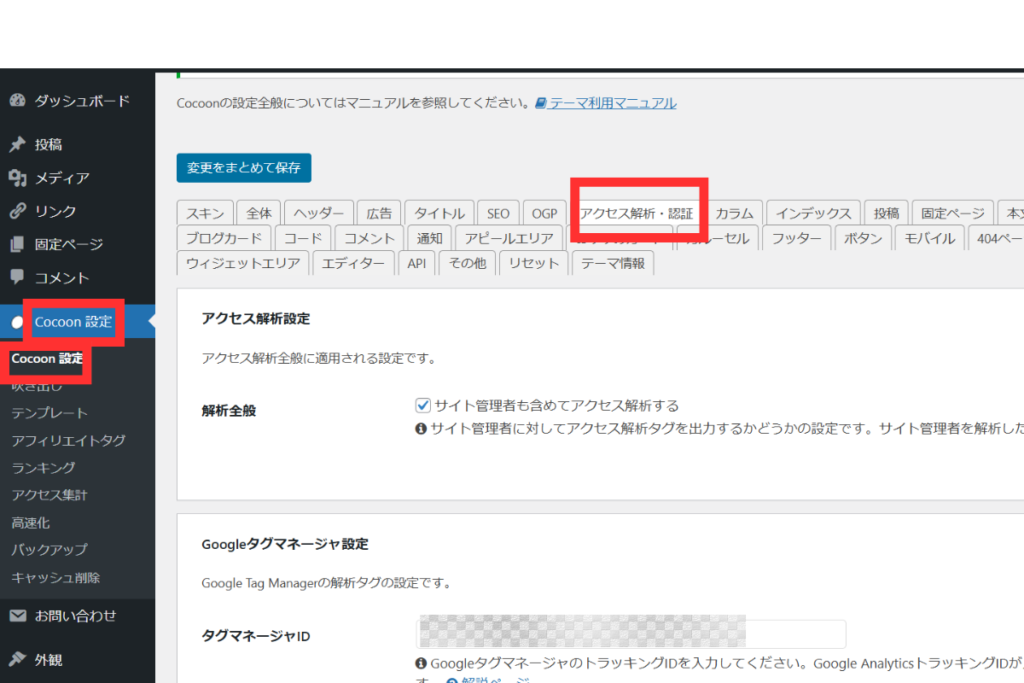
Task: Open the バックアップ submenu item
Action: click(x=49, y=550)
